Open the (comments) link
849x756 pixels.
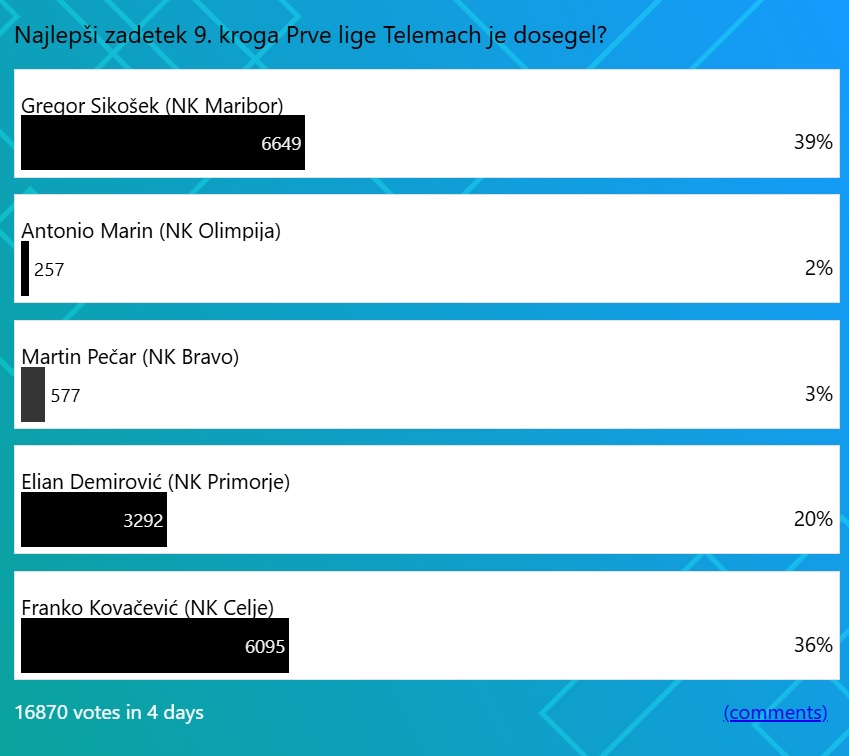(775, 713)
